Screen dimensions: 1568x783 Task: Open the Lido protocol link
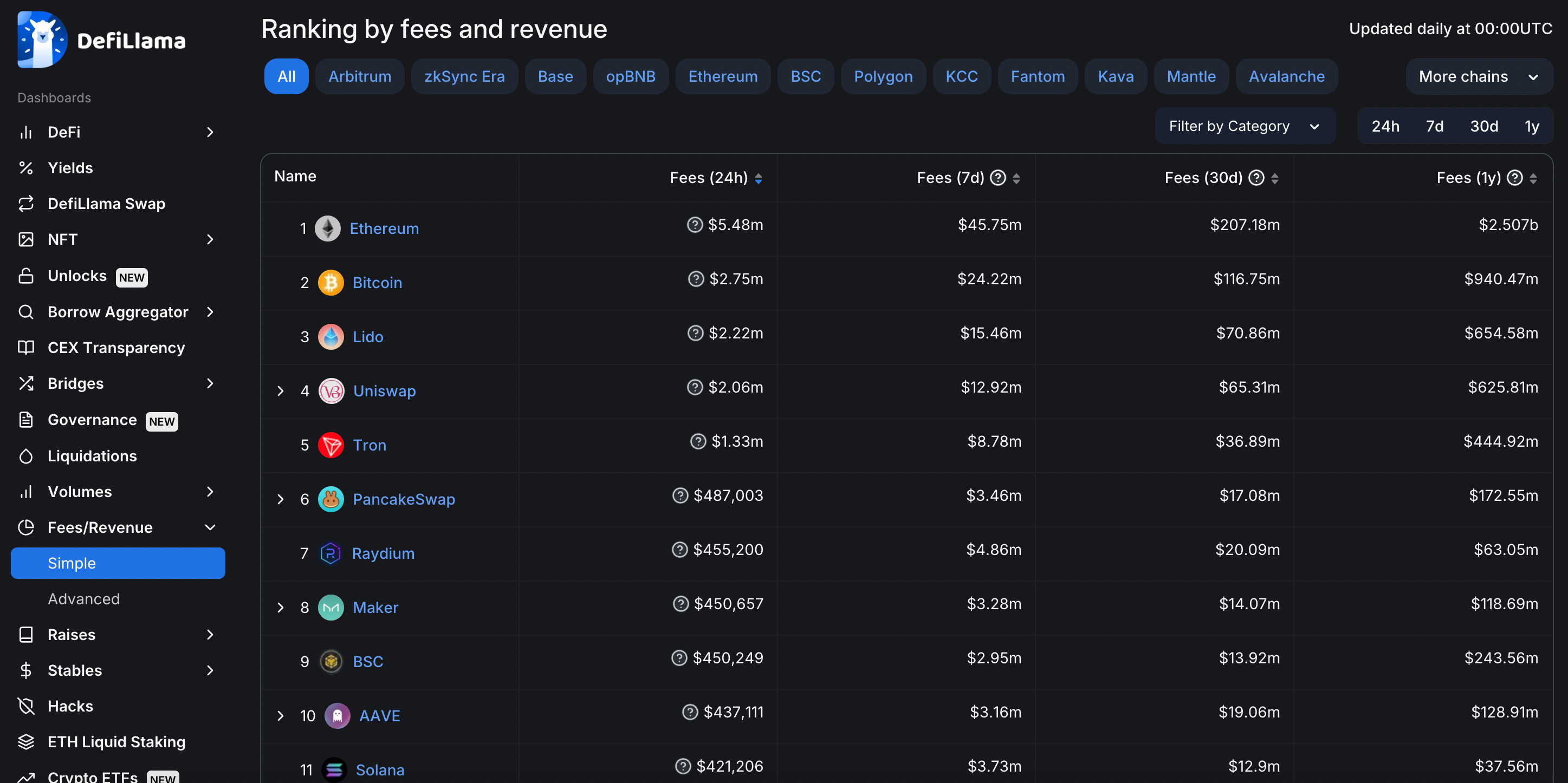tap(368, 337)
